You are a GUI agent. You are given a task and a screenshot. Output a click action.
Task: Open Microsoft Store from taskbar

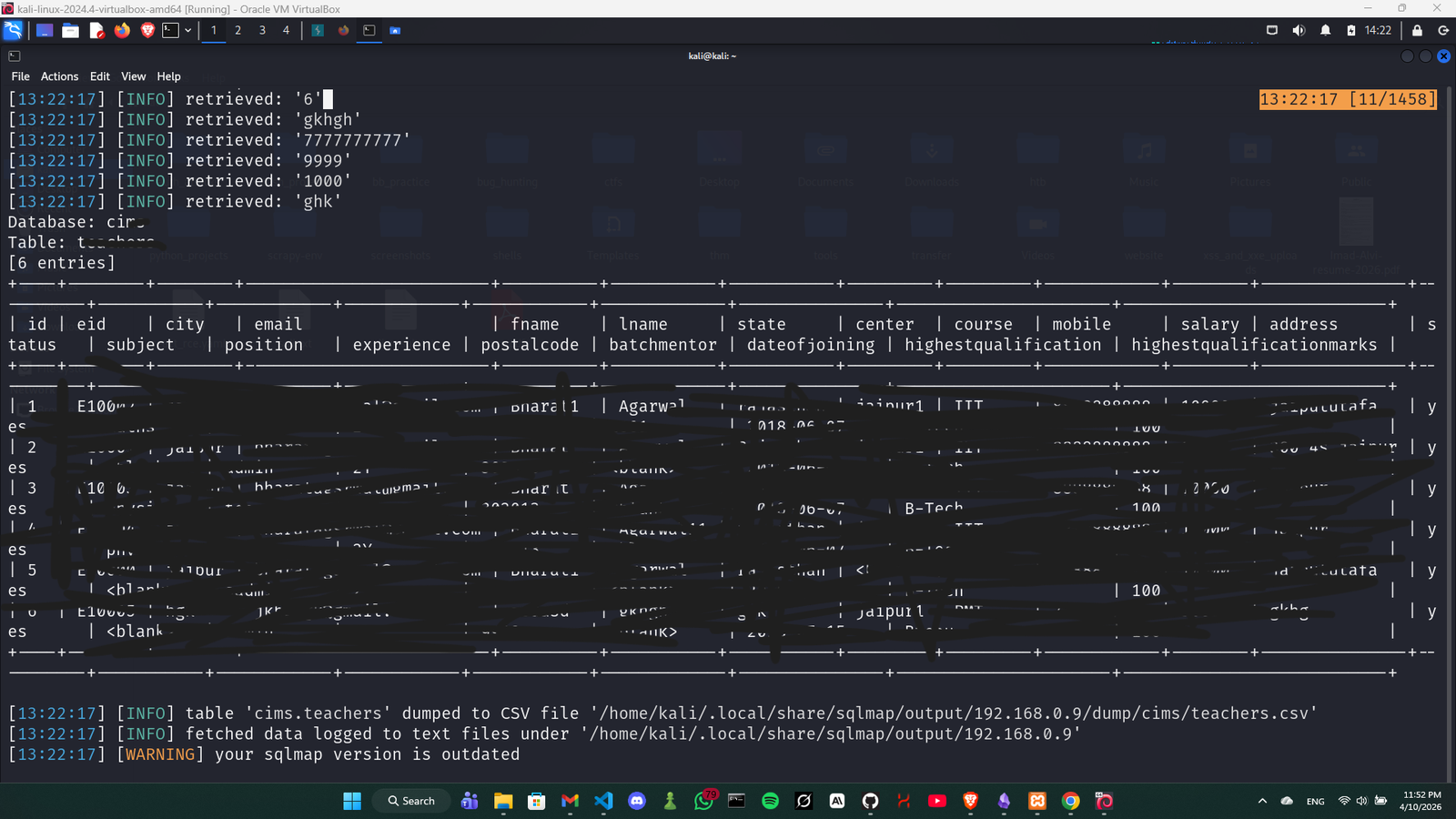click(x=537, y=801)
